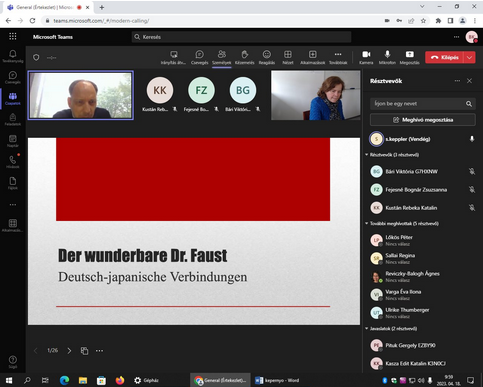The width and height of the screenshot is (483, 387).
Task: Open Help (Súgó) at sidebar bottom
Action: point(13,362)
